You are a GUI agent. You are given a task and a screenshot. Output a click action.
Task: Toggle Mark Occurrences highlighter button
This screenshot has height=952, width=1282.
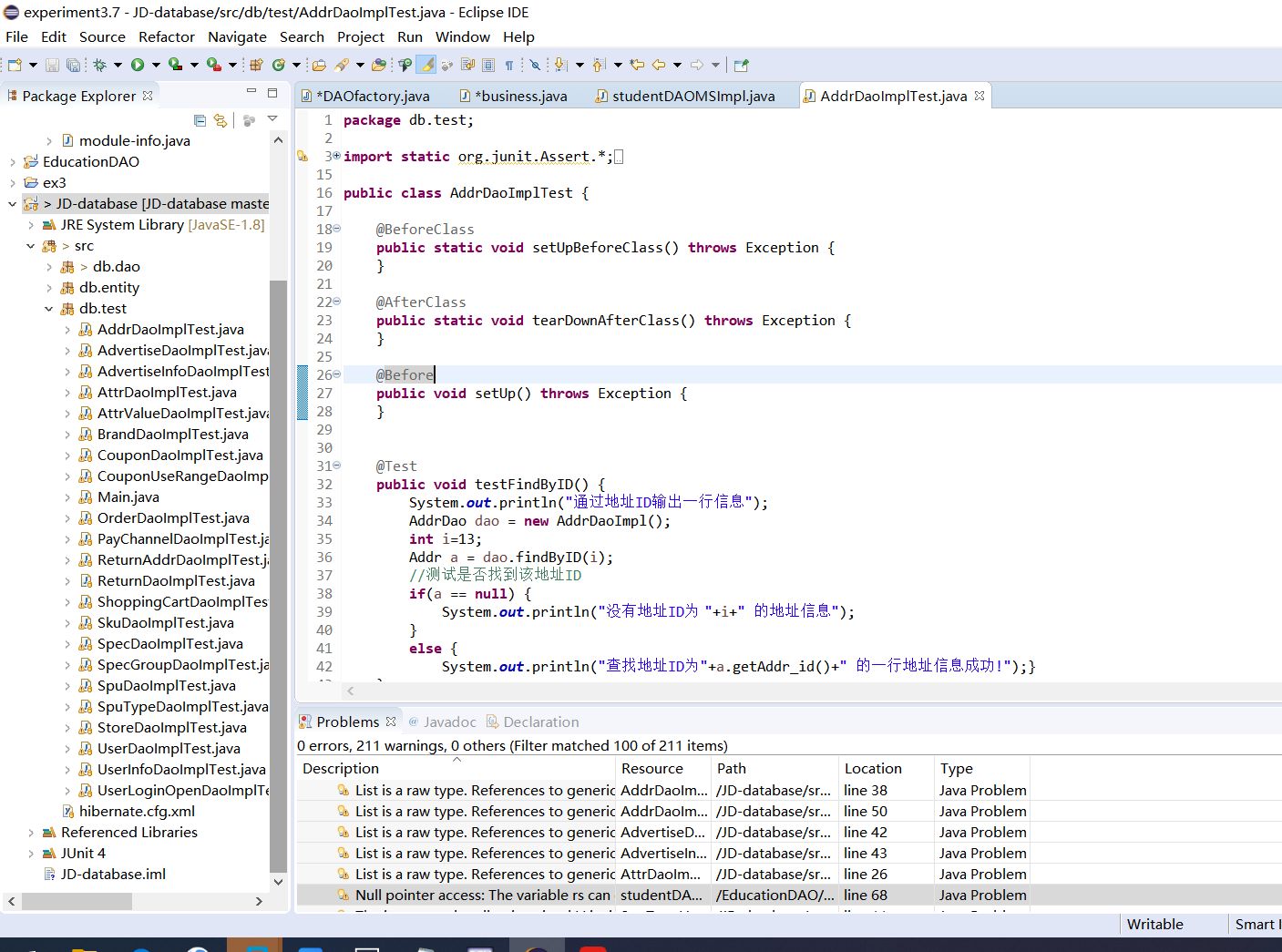(x=426, y=65)
